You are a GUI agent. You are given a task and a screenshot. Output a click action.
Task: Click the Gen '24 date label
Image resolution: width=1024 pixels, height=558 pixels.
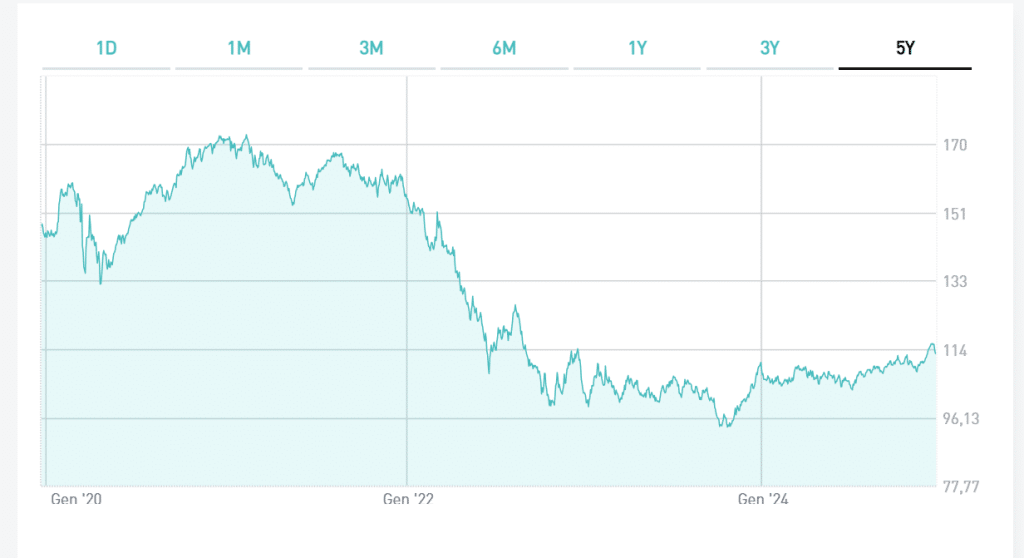point(763,498)
